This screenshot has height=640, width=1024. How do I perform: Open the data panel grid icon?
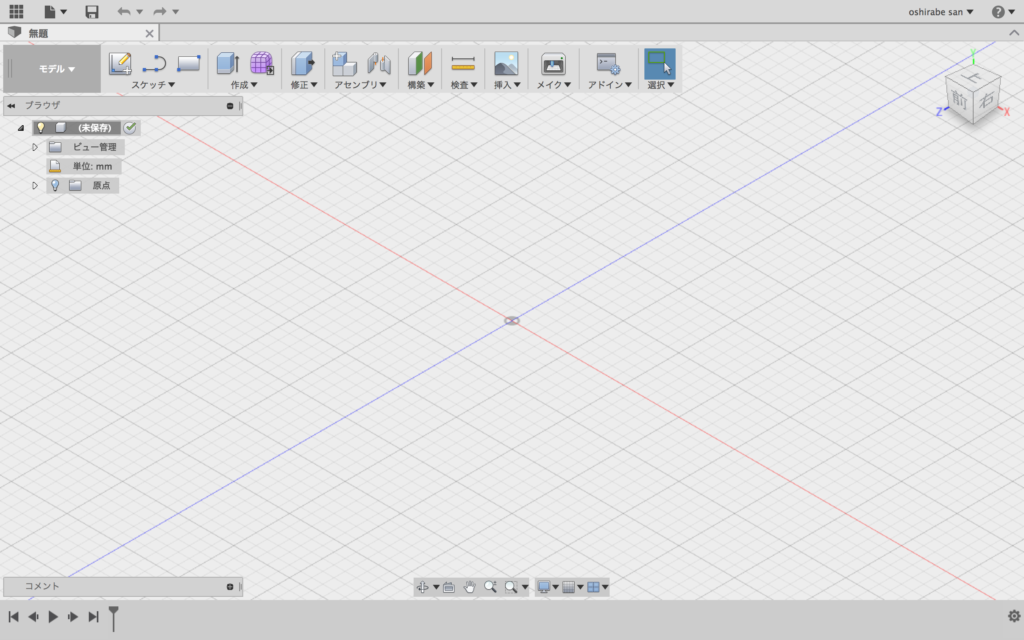[x=16, y=11]
